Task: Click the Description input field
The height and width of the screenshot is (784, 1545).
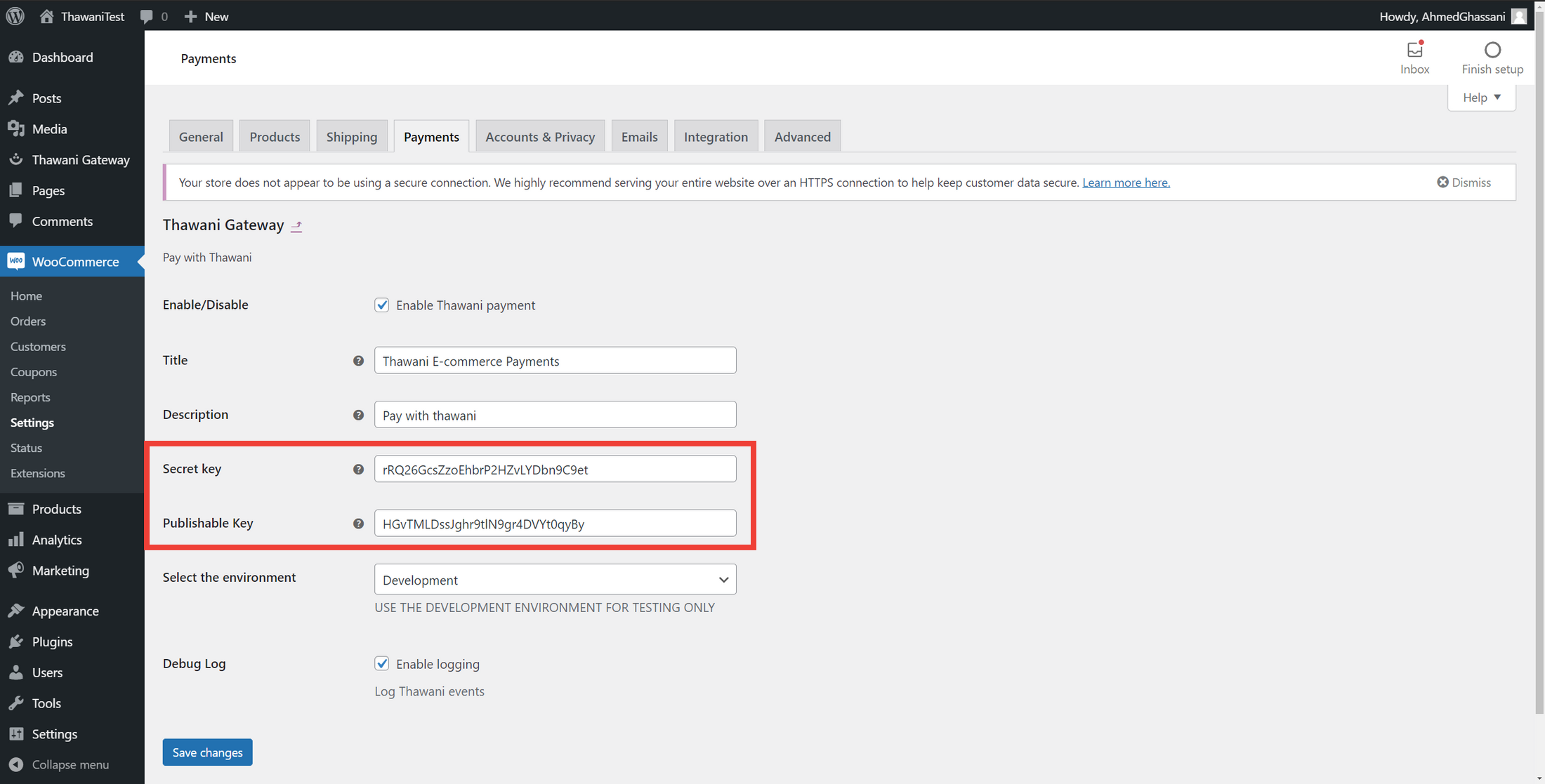Action: (555, 415)
